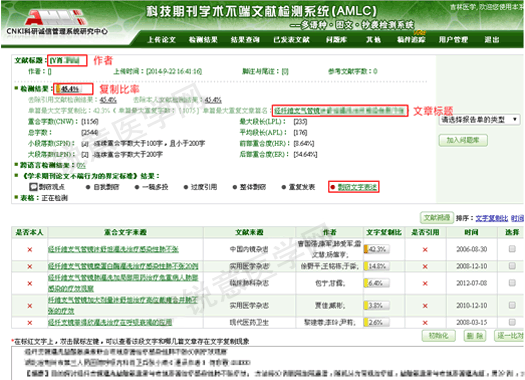Click the 是否本人 red X for the 临床肺科杂志 row
This screenshot has height=380, width=525.
point(30,284)
